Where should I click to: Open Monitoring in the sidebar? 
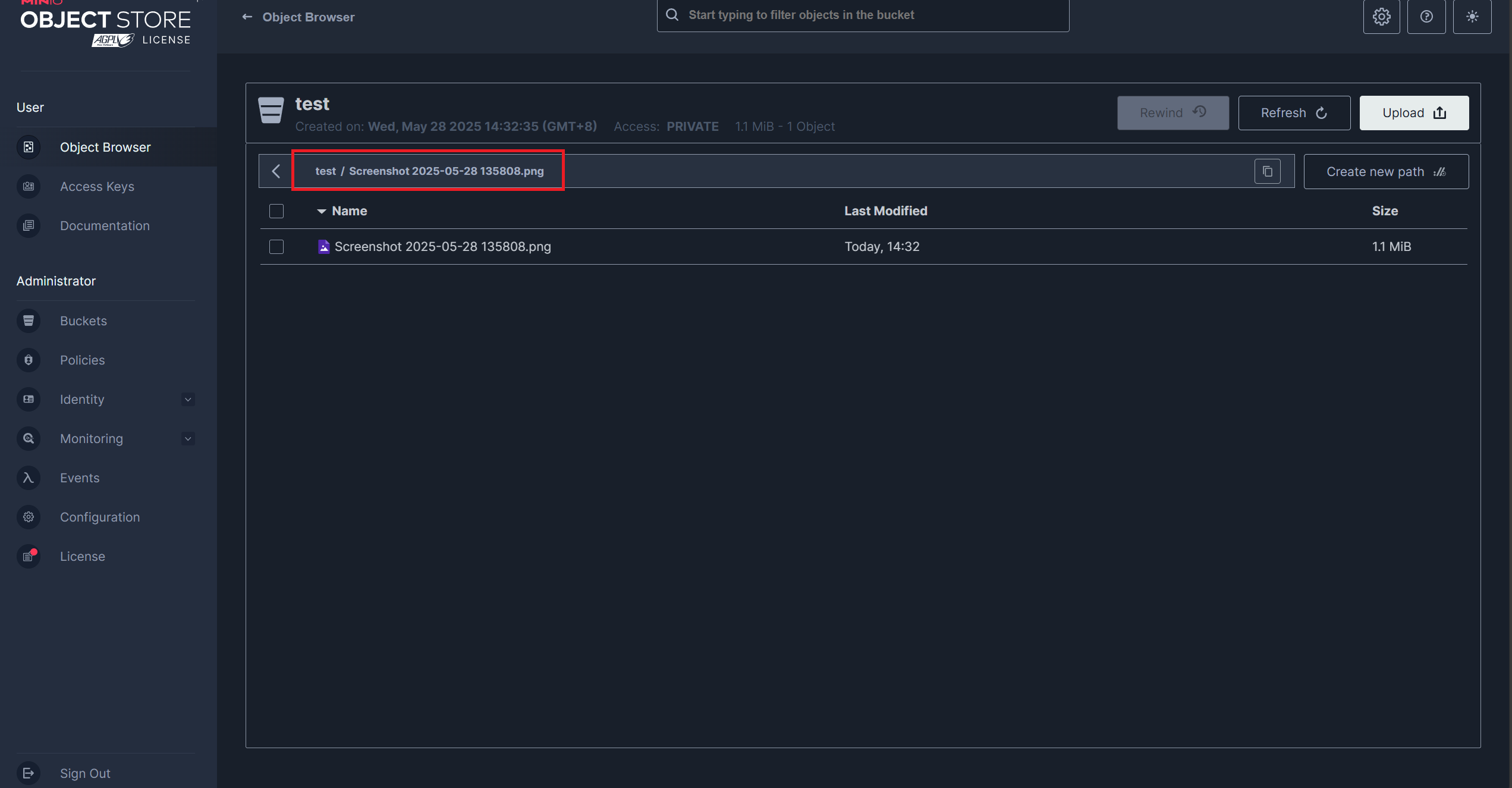click(x=92, y=438)
